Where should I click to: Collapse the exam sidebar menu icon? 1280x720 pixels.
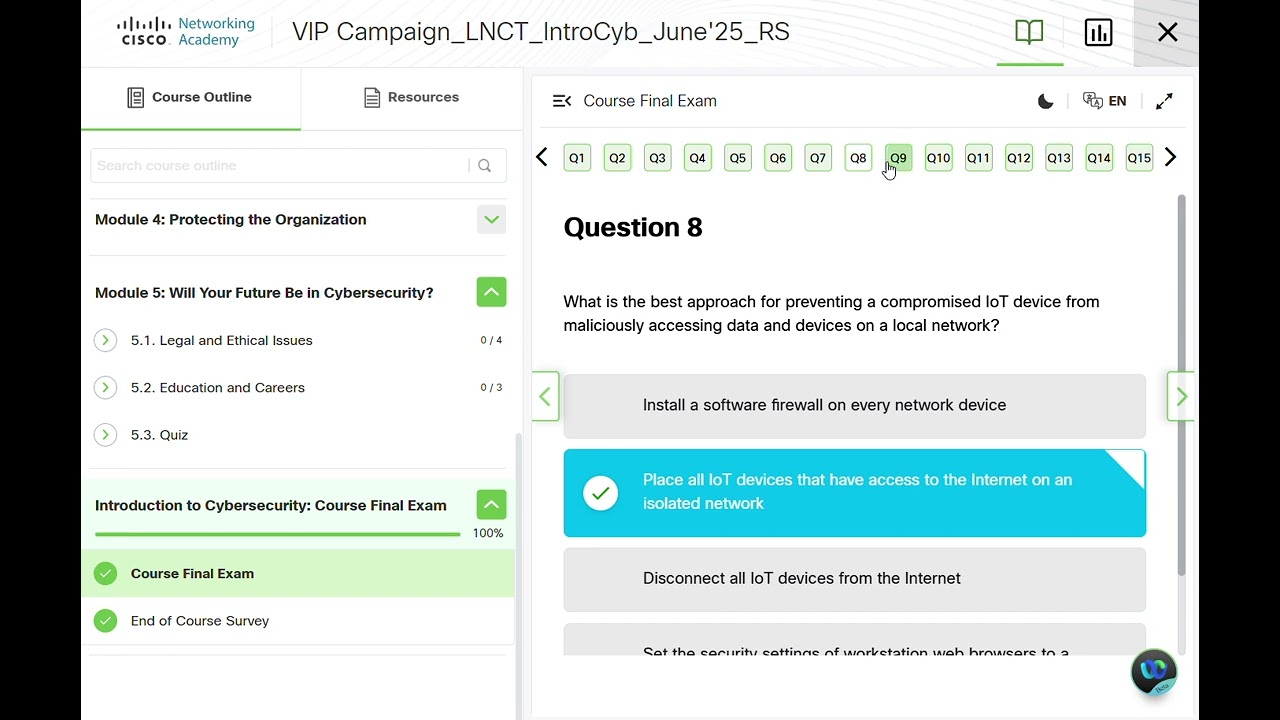click(562, 101)
